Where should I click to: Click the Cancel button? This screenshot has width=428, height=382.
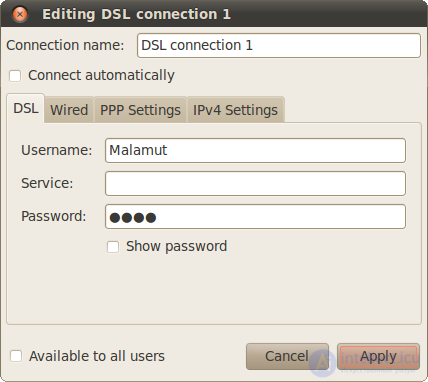click(x=287, y=356)
